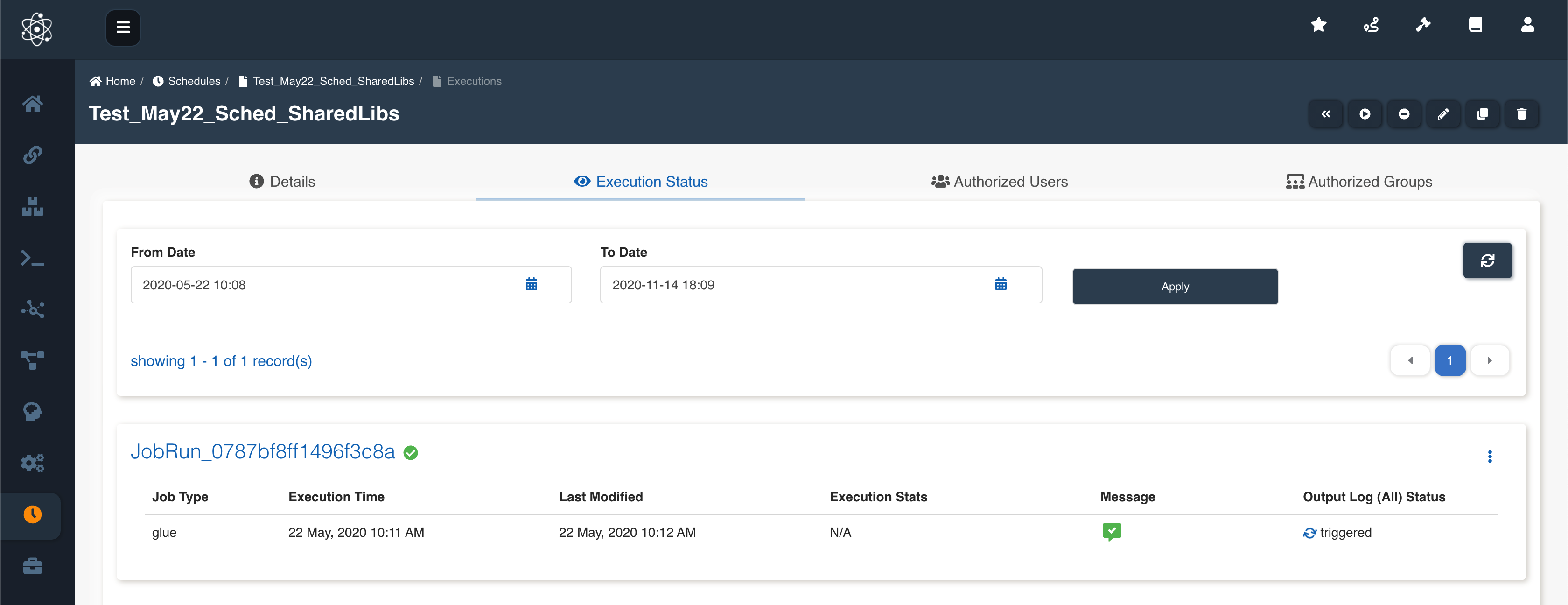Image resolution: width=1568 pixels, height=605 pixels.
Task: Go back using the double-chevron icon
Action: coord(1326,114)
